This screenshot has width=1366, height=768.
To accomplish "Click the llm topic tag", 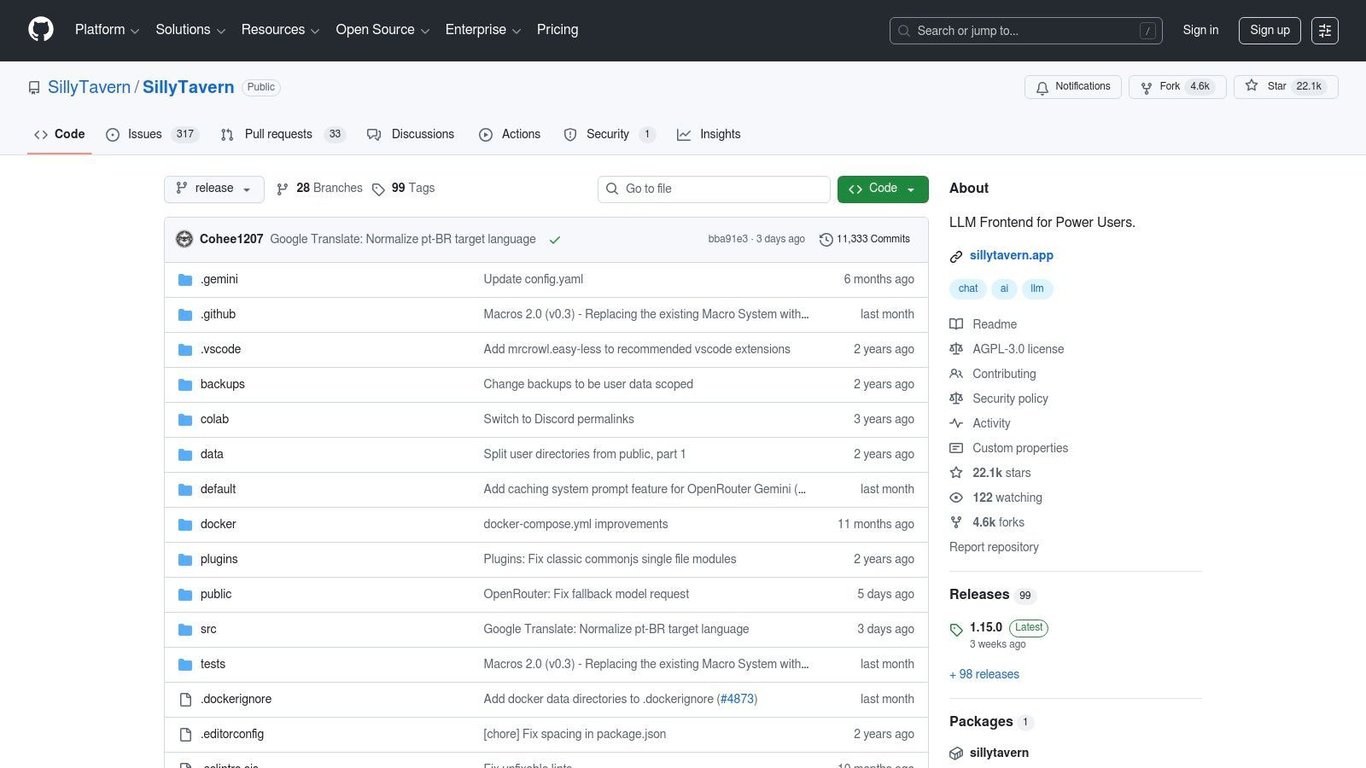I will 1037,289.
